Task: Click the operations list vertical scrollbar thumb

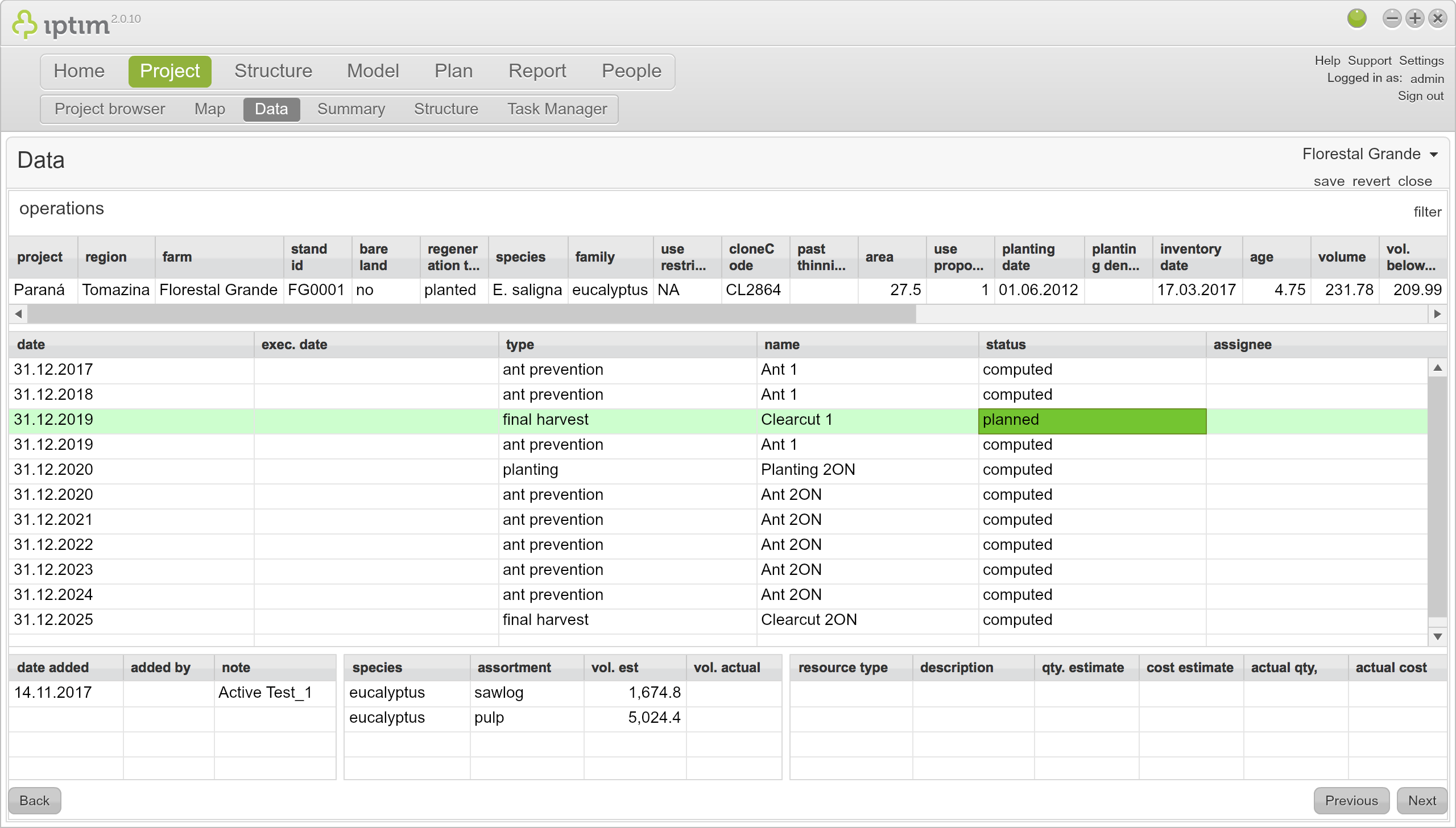Action: [1437, 497]
